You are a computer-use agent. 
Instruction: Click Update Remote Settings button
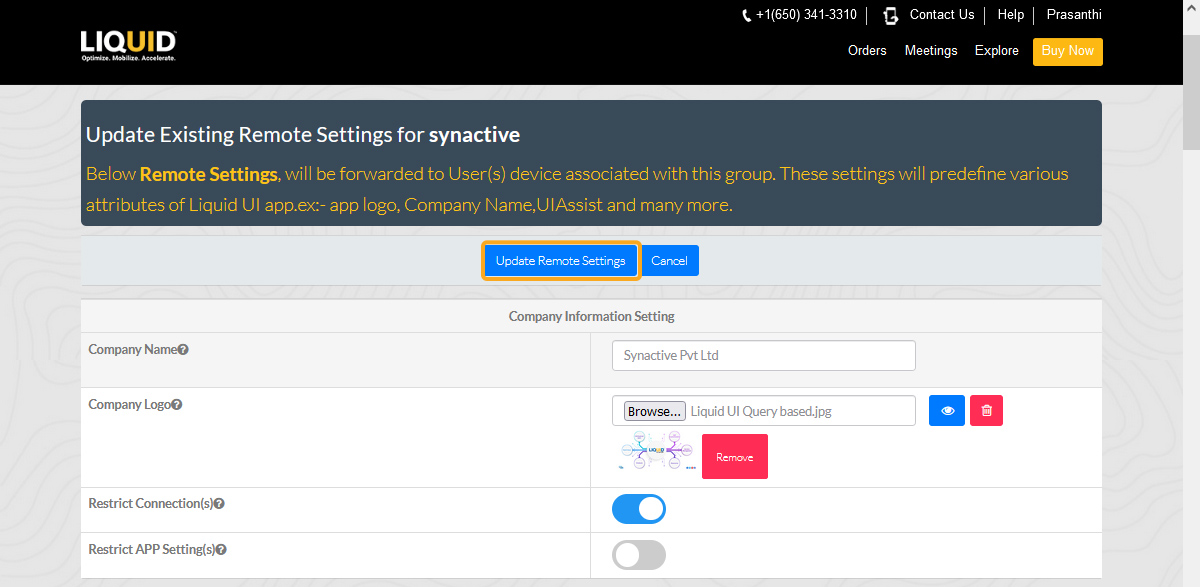tap(561, 261)
